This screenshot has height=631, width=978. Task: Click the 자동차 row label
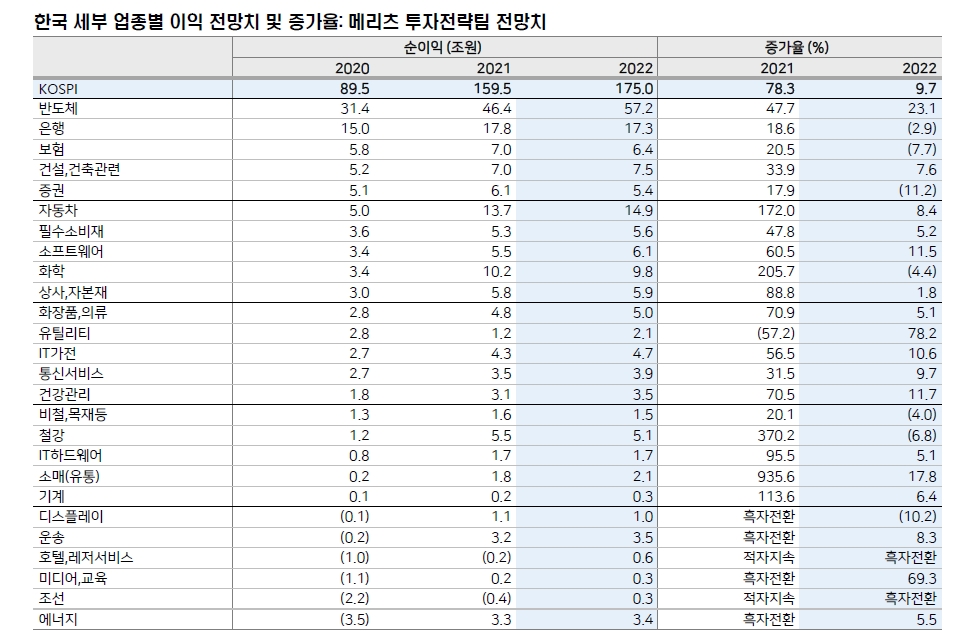point(55,209)
